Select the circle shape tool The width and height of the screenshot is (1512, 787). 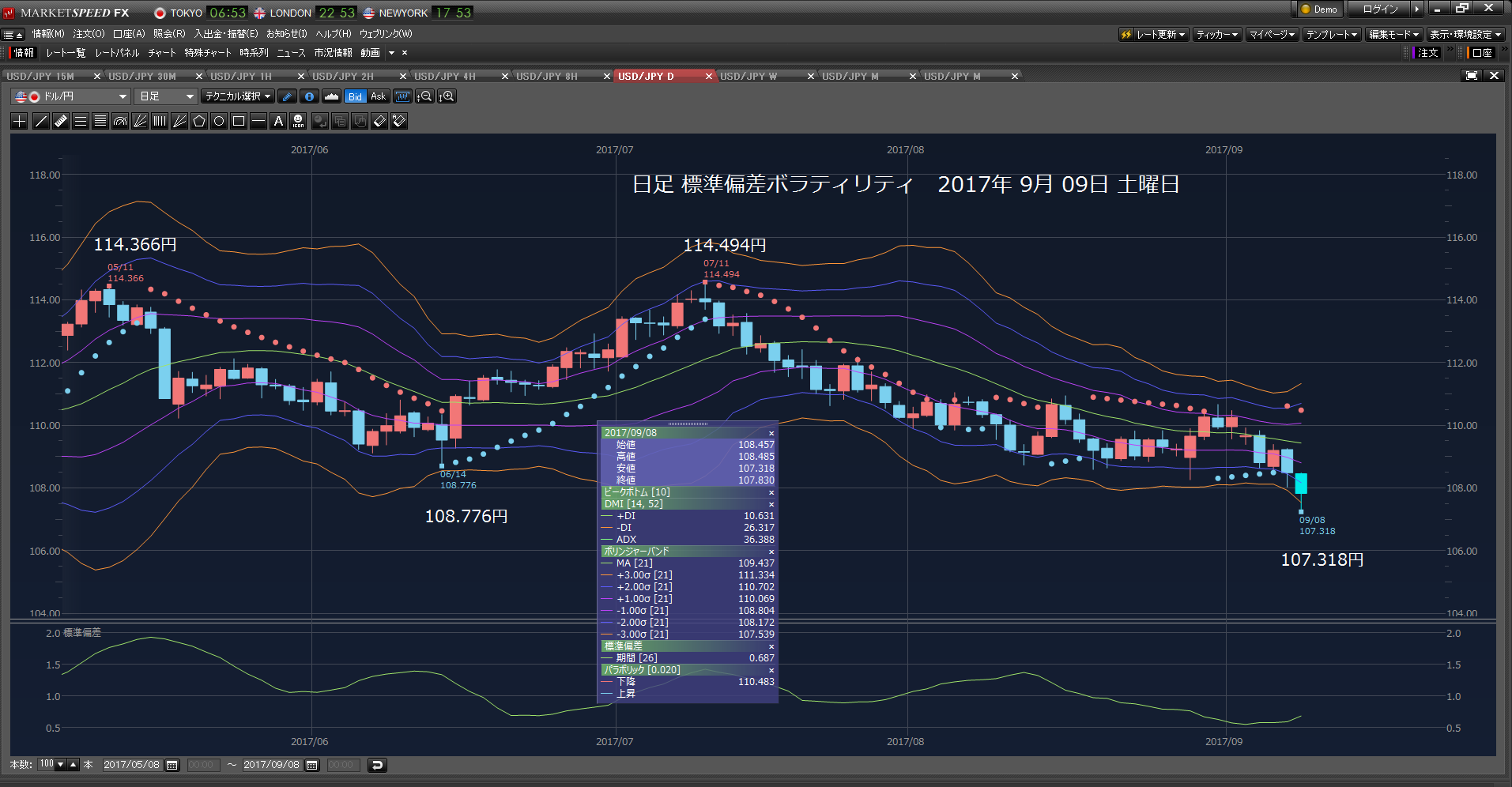coord(219,121)
